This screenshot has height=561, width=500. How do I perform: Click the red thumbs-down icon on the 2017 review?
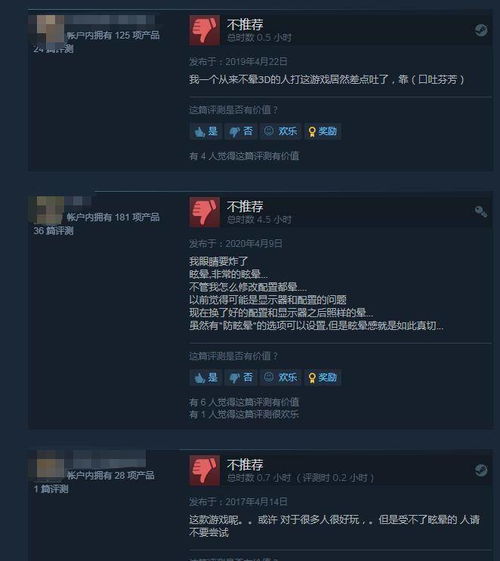click(204, 470)
